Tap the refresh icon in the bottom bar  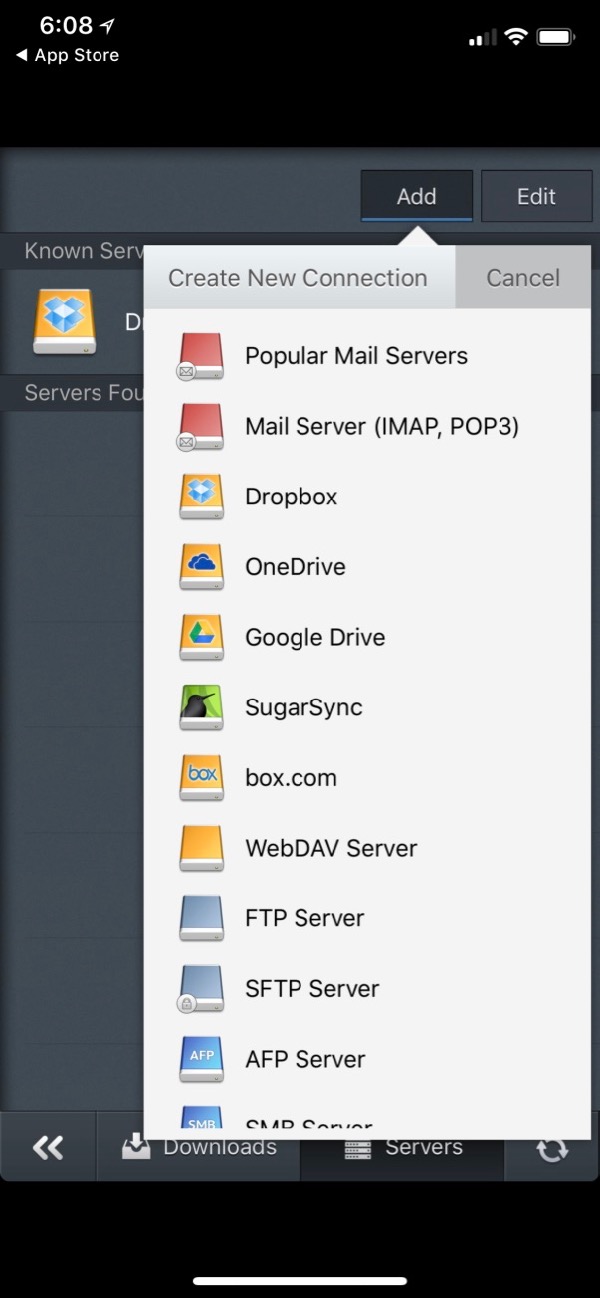pyautogui.click(x=552, y=1148)
